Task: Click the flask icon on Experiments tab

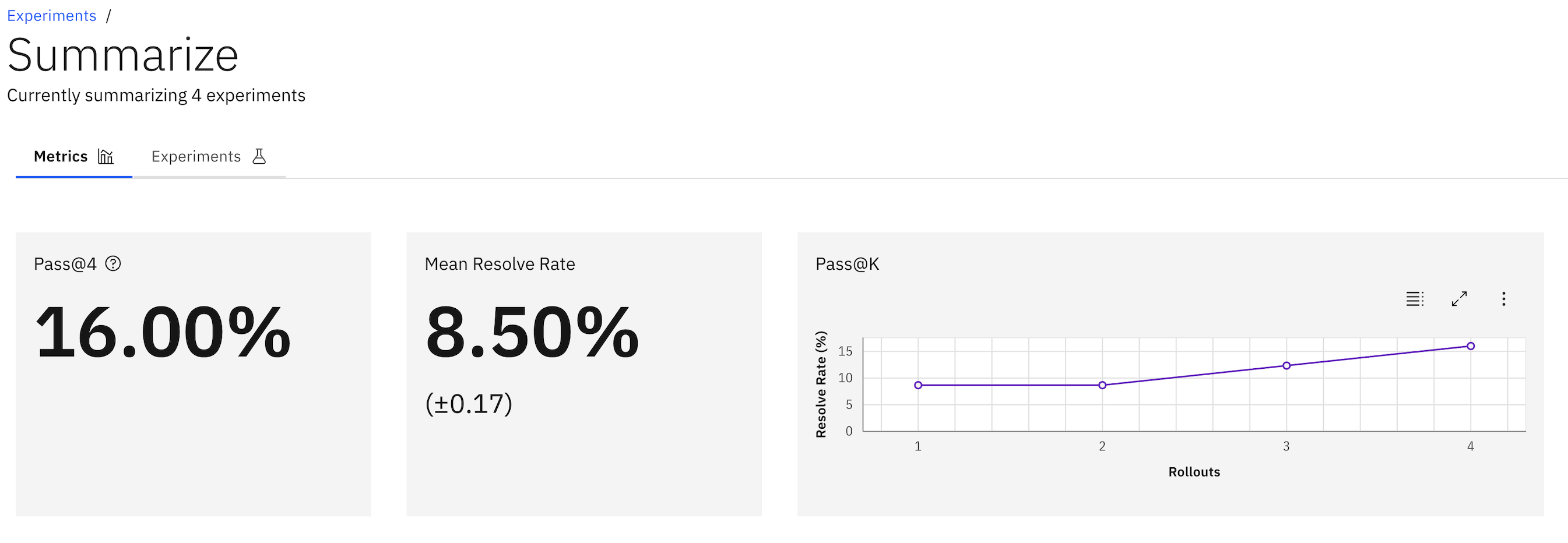Action: 259,157
